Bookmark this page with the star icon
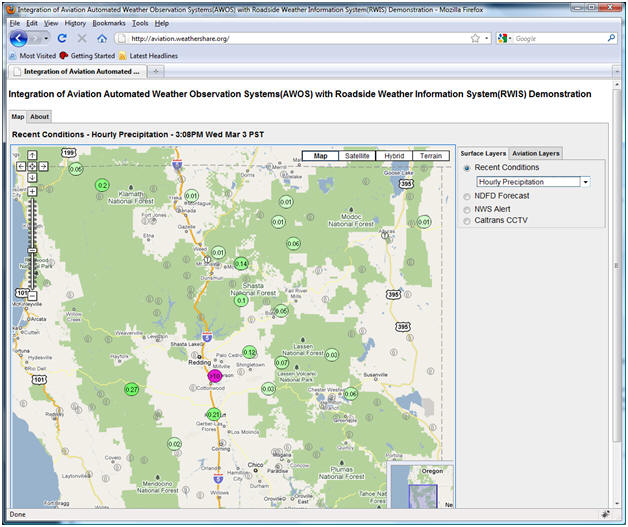This screenshot has height=527, width=628. coord(475,38)
